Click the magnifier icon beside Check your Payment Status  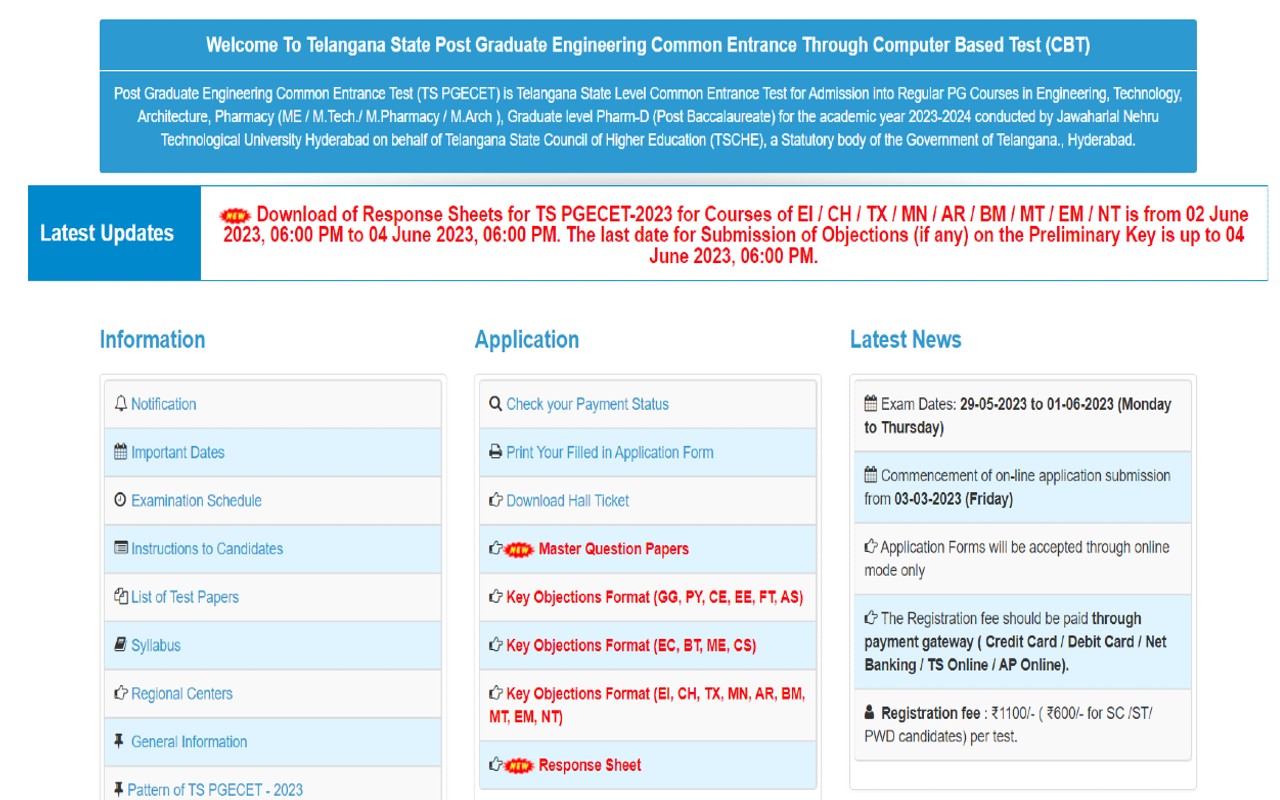click(495, 404)
